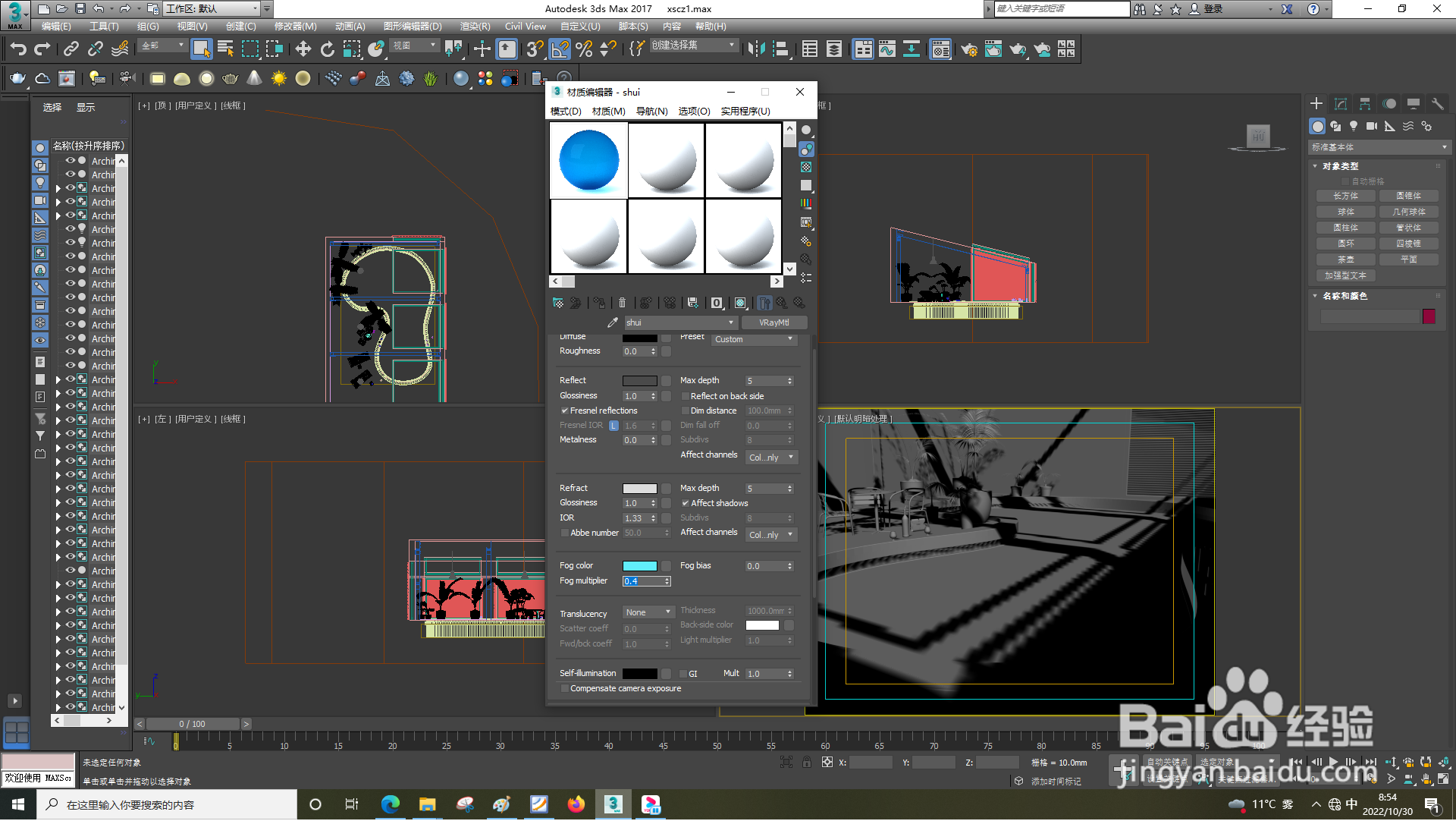The height and width of the screenshot is (821, 1456).
Task: Open the 导航(N) menu in material editor
Action: click(x=651, y=112)
